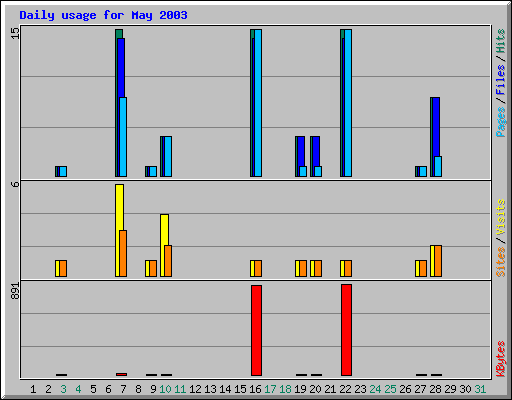
Task: Click day 31 on the x-axis
Action: click(x=480, y=389)
